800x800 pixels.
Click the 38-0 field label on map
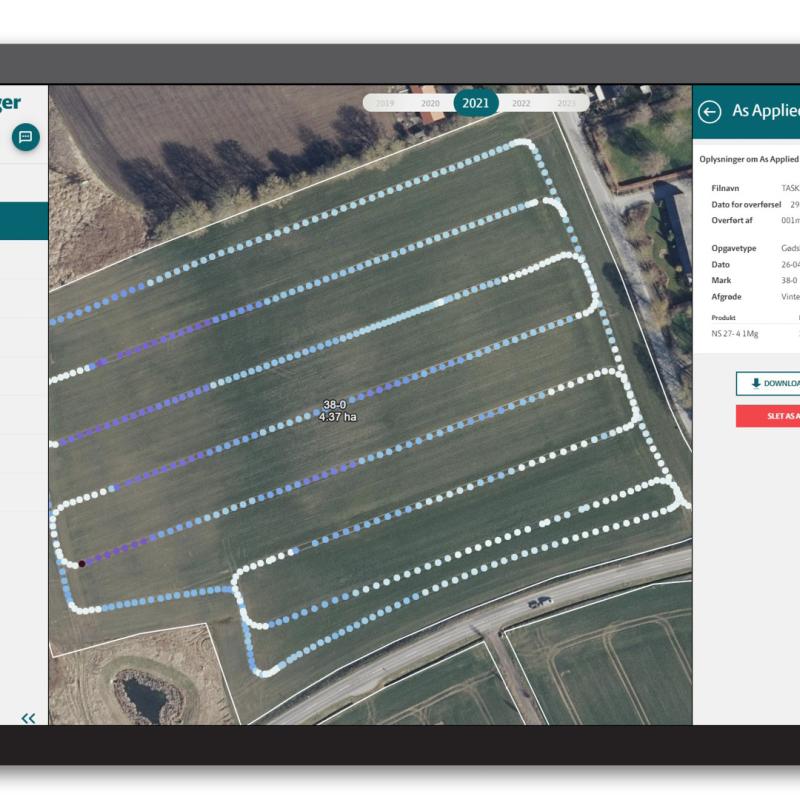(335, 405)
